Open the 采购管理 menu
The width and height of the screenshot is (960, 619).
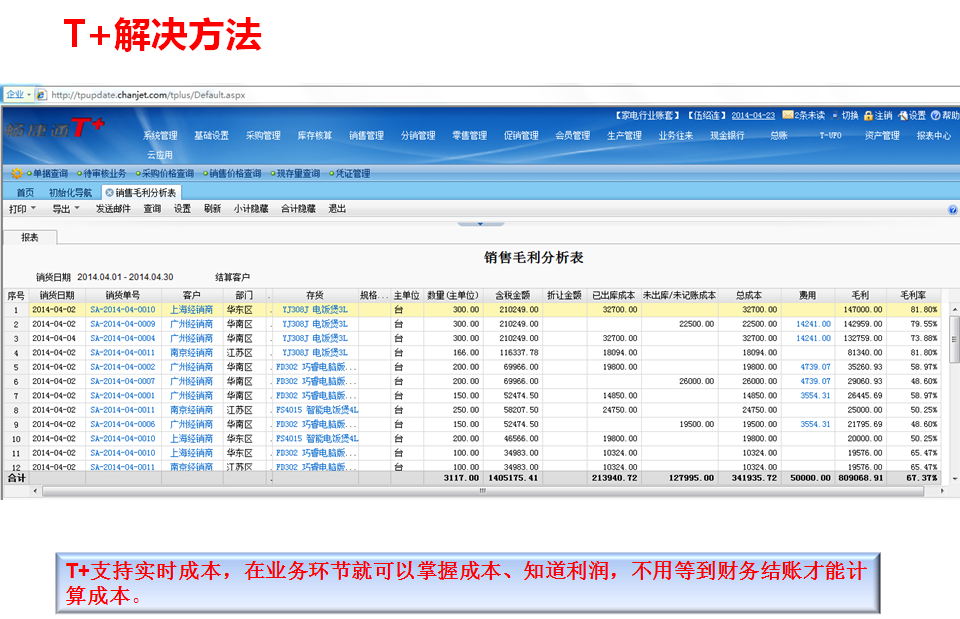pos(263,135)
